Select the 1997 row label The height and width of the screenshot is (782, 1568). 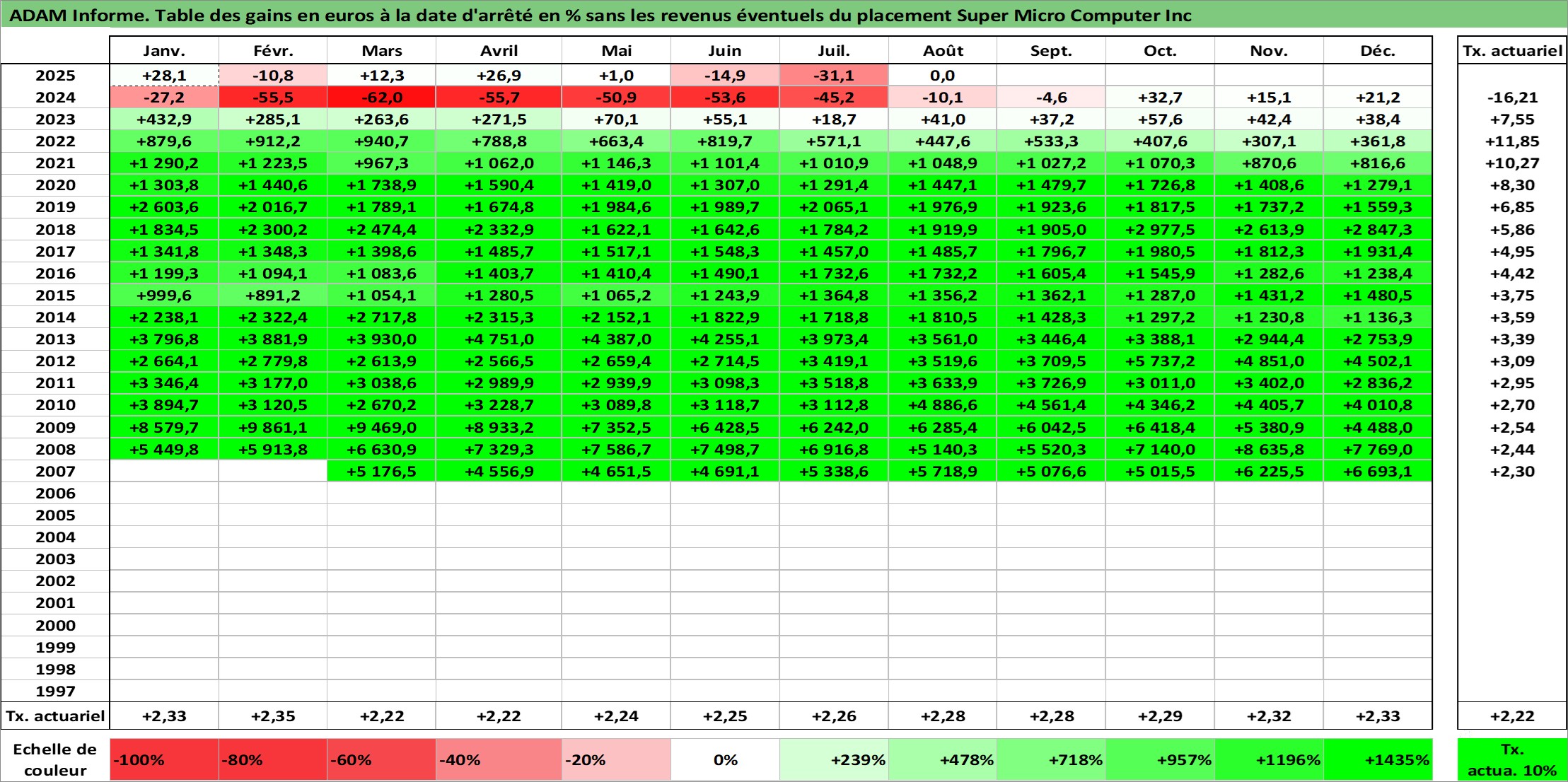coord(55,691)
